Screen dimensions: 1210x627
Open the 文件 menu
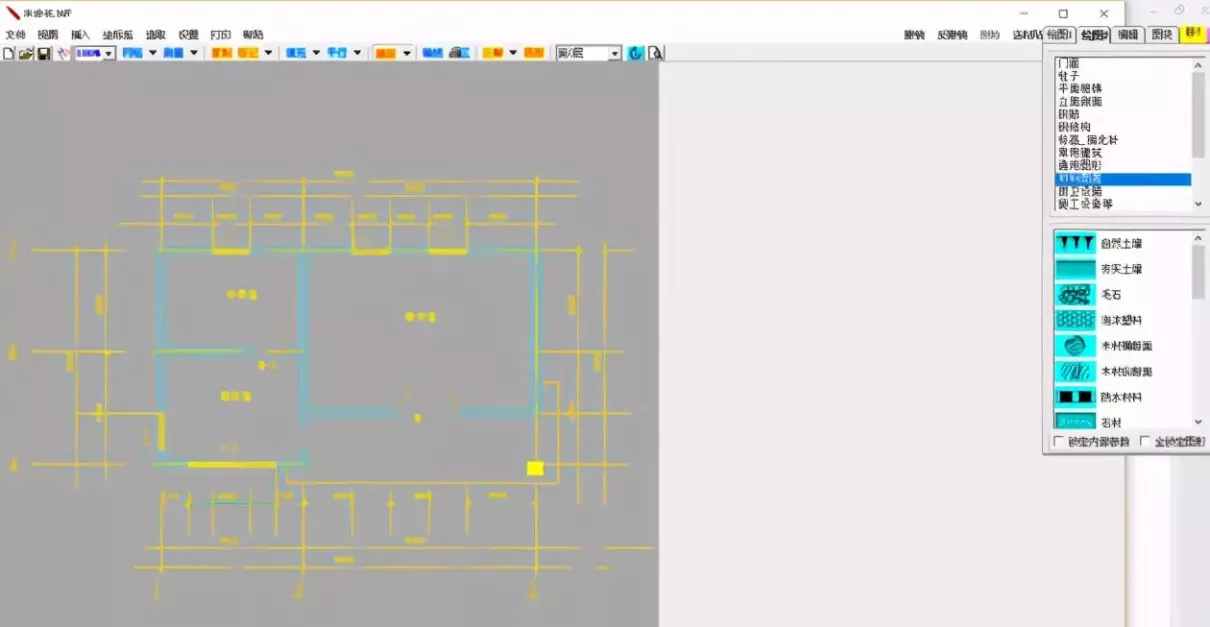pos(16,35)
